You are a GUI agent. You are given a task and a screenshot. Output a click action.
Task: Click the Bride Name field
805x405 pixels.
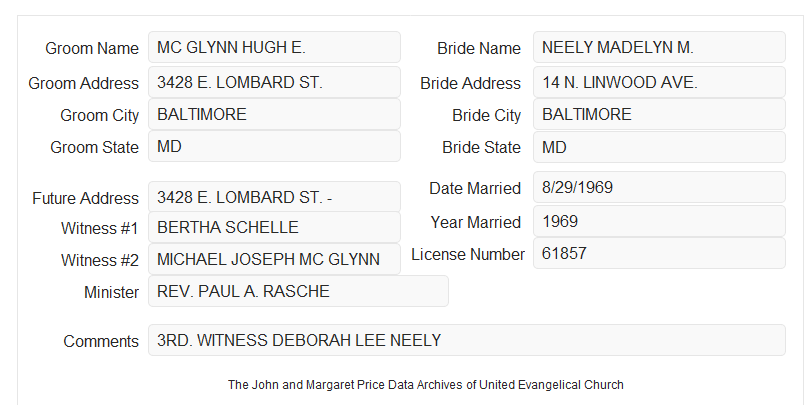[659, 47]
